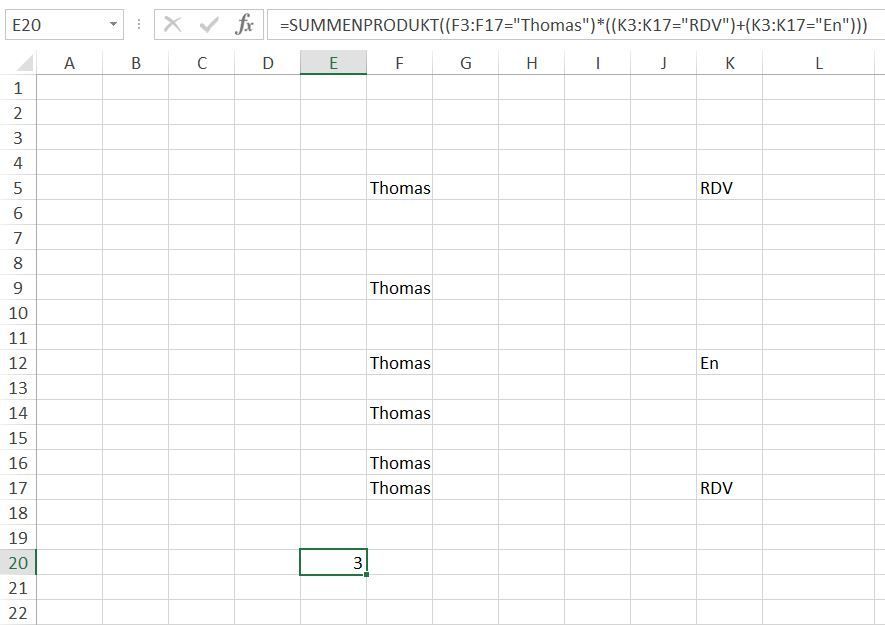This screenshot has width=885, height=625.
Task: Click cell K12 containing En
Action: pyautogui.click(x=730, y=362)
